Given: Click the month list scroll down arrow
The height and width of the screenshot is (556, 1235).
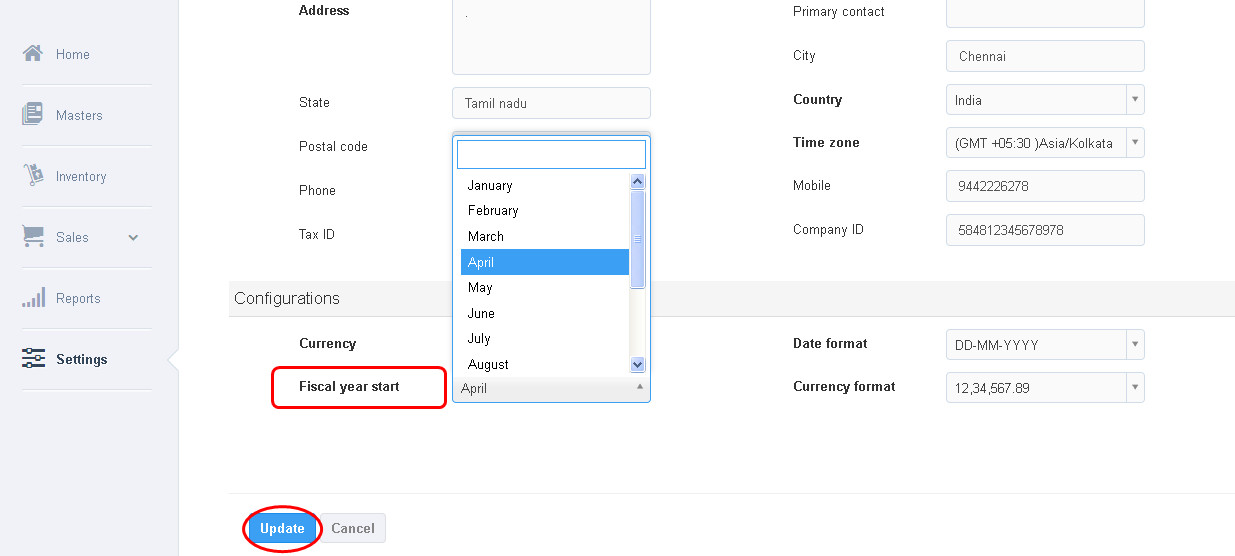Looking at the screenshot, I should (638, 365).
